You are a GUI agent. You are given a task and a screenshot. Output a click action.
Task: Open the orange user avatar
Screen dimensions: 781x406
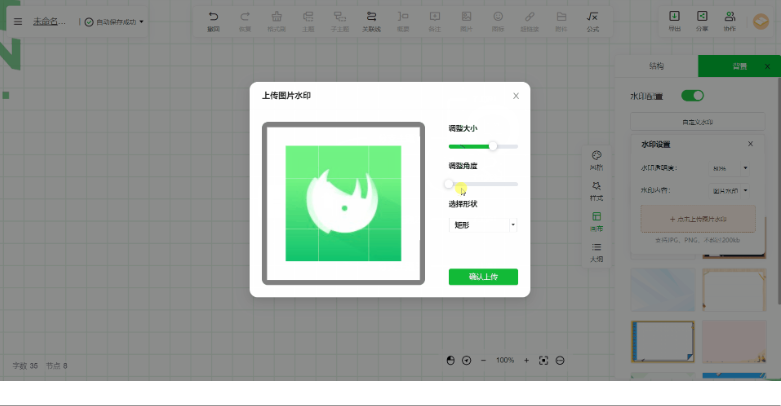761,21
